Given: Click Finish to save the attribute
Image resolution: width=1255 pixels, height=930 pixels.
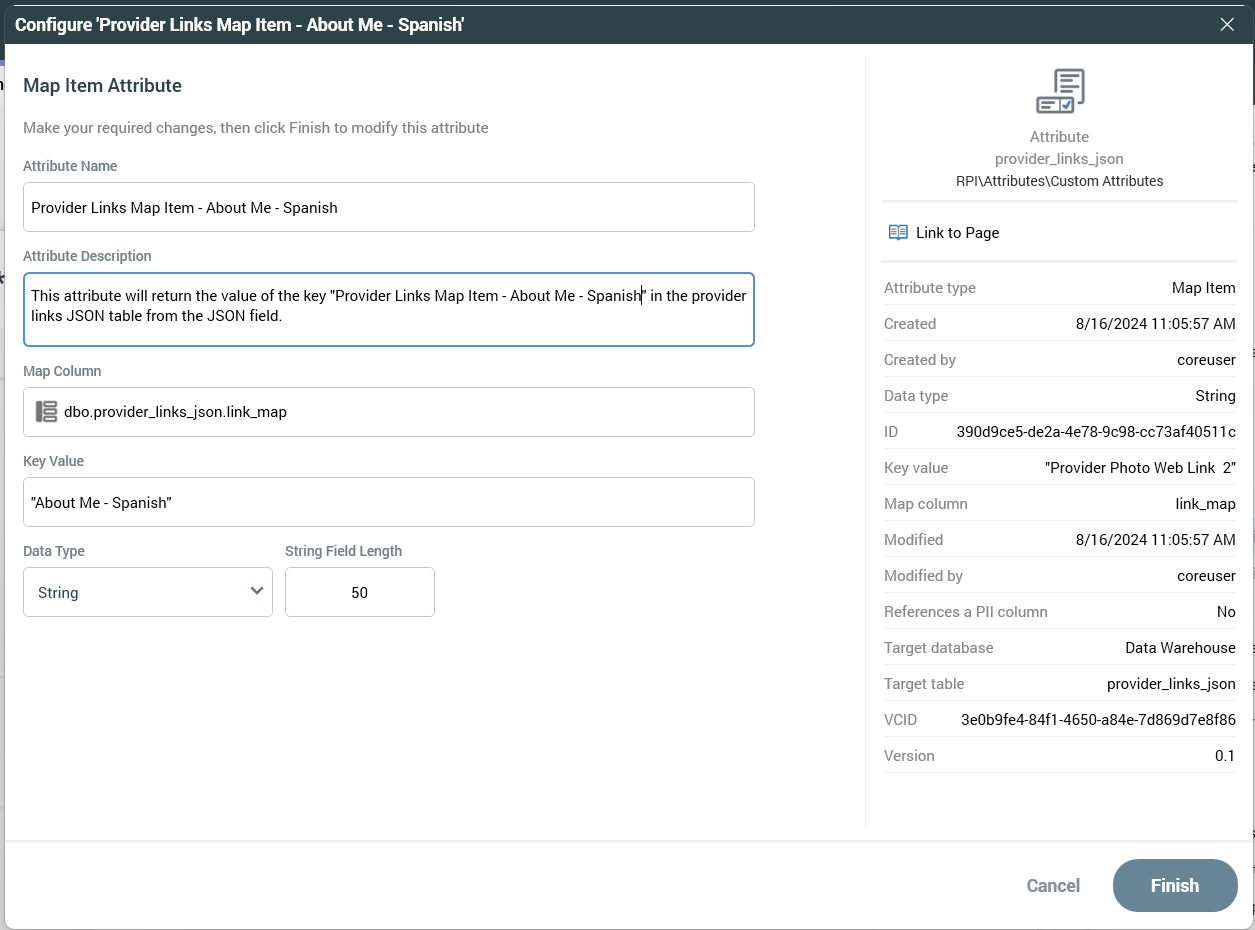Looking at the screenshot, I should (1174, 885).
